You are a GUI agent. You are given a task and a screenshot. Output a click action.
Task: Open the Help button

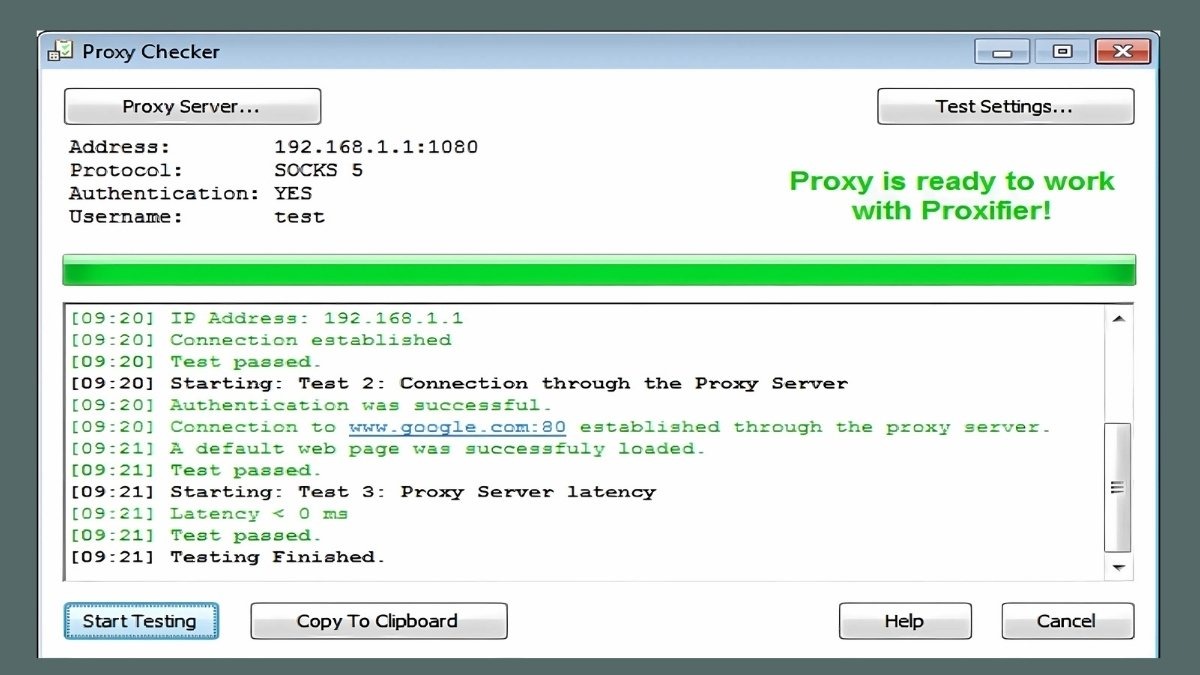(x=904, y=621)
